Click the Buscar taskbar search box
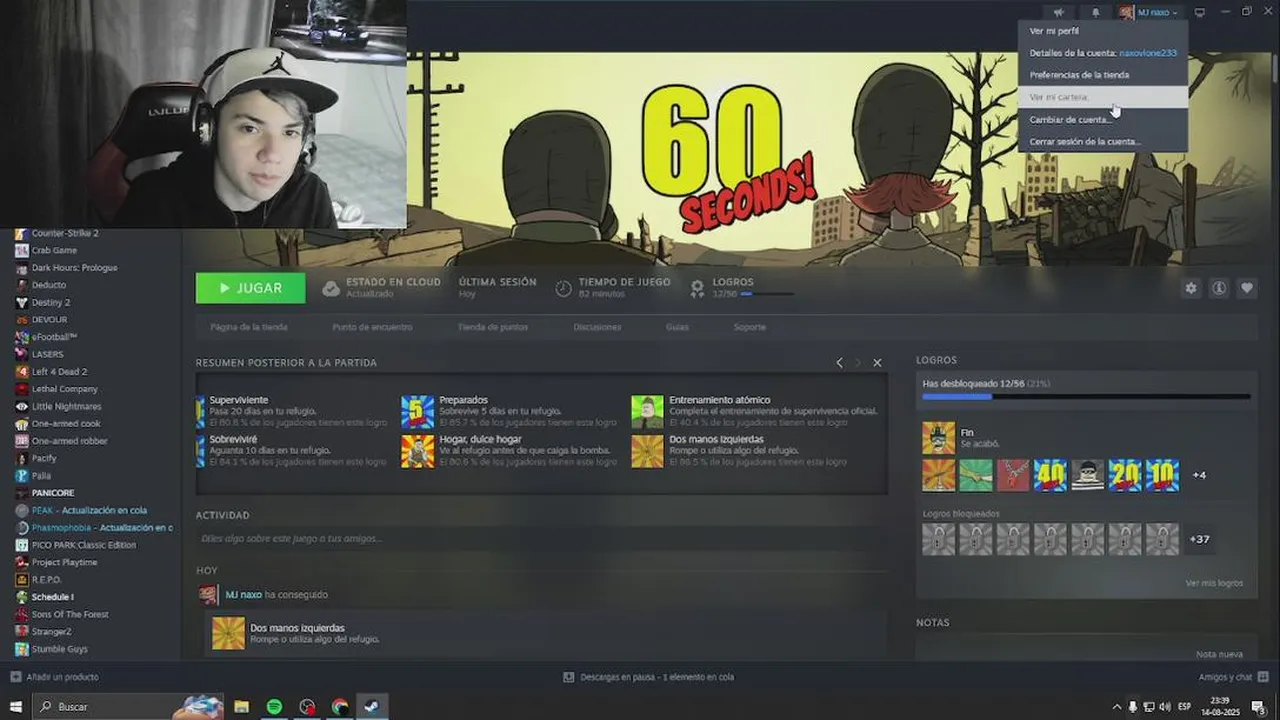Viewport: 1280px width, 720px height. click(127, 706)
